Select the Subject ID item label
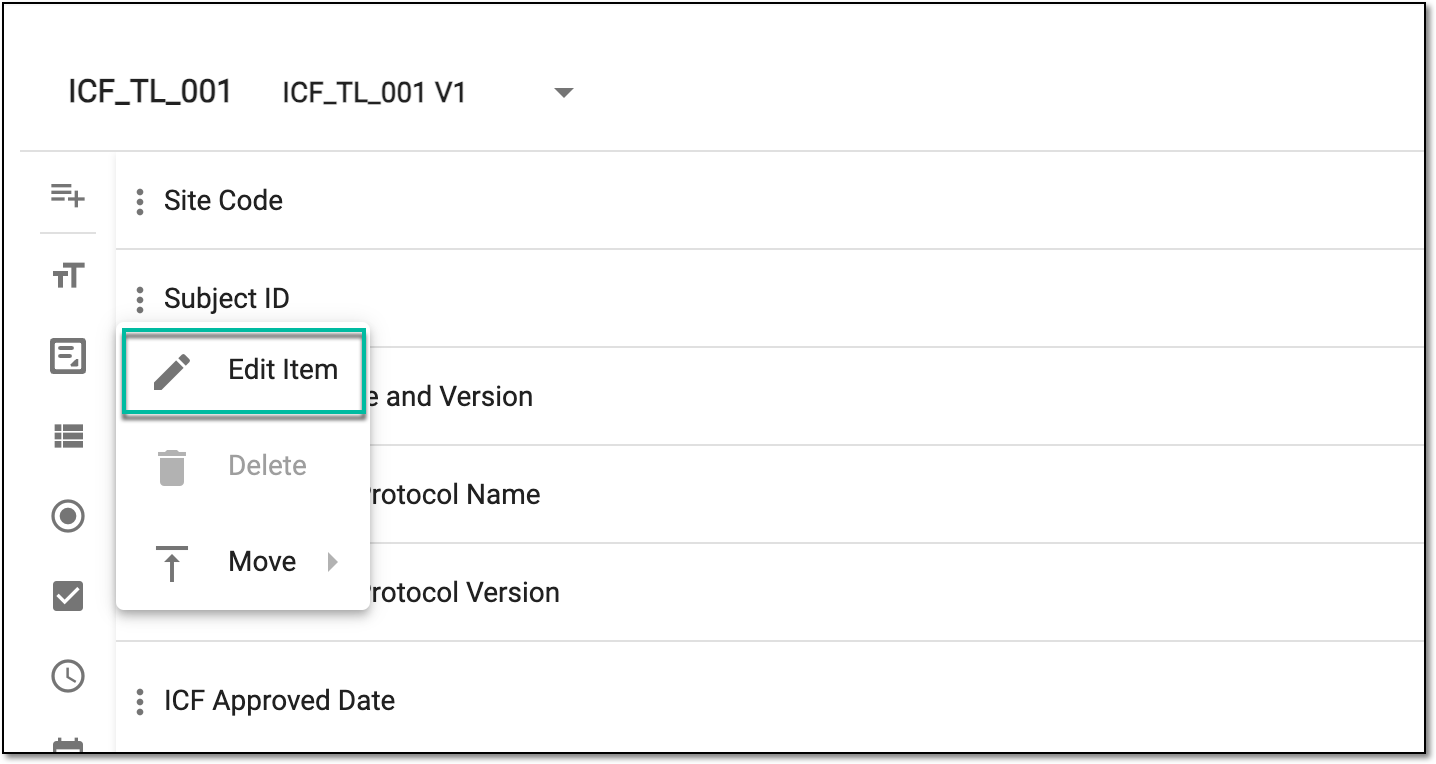The image size is (1436, 764). [227, 298]
